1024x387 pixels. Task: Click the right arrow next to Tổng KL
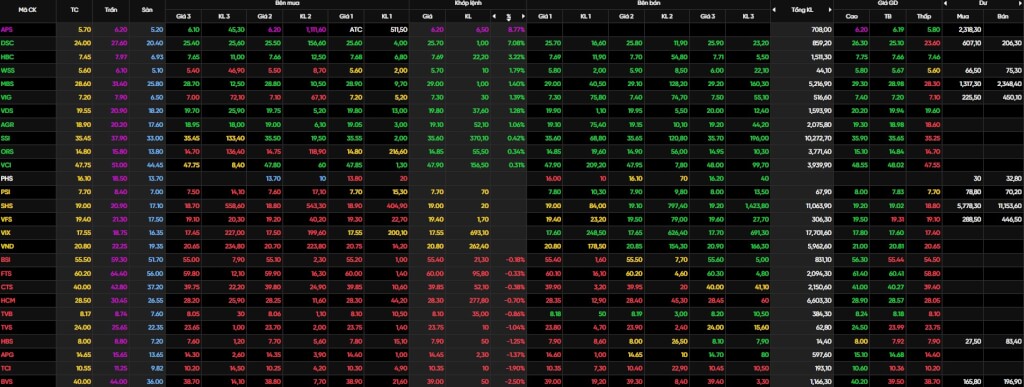tap(831, 10)
